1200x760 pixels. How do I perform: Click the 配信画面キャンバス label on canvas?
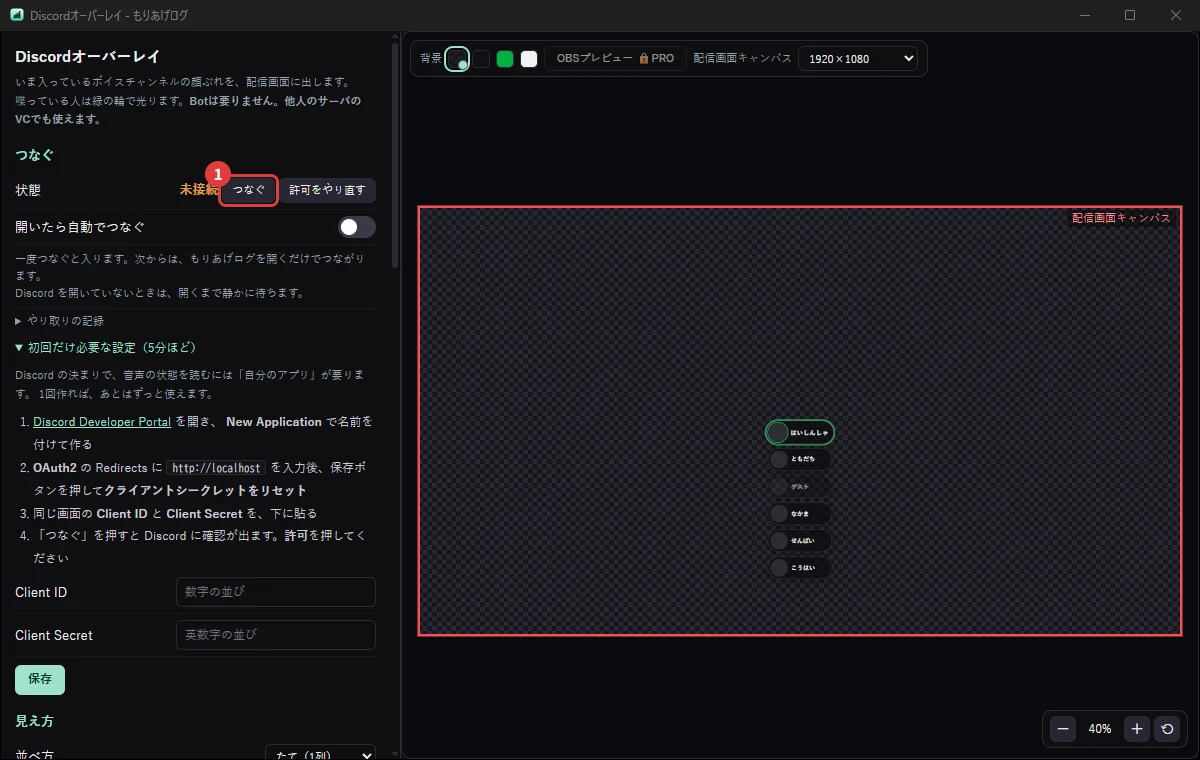pyautogui.click(x=1121, y=217)
